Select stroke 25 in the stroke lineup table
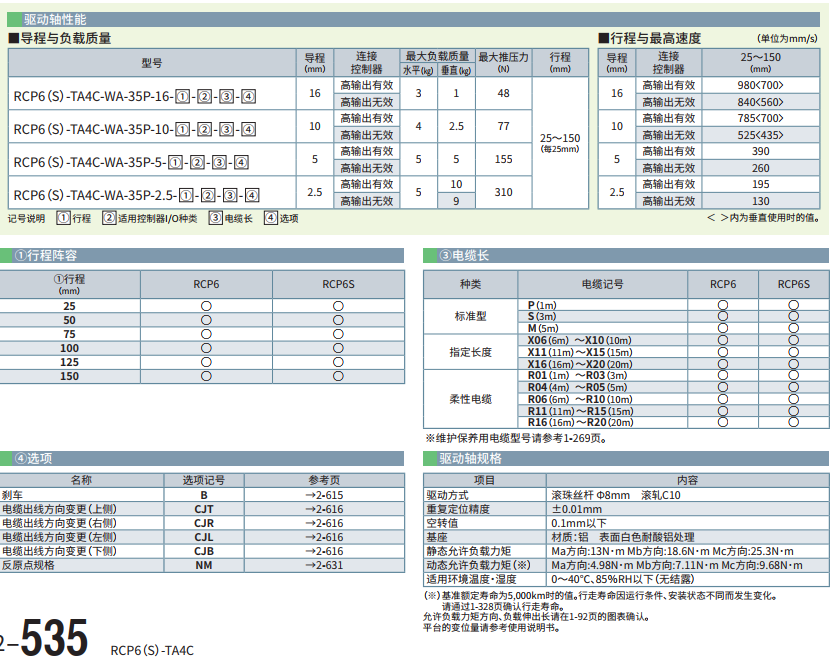Viewport: 833px width, 657px height. click(x=69, y=306)
